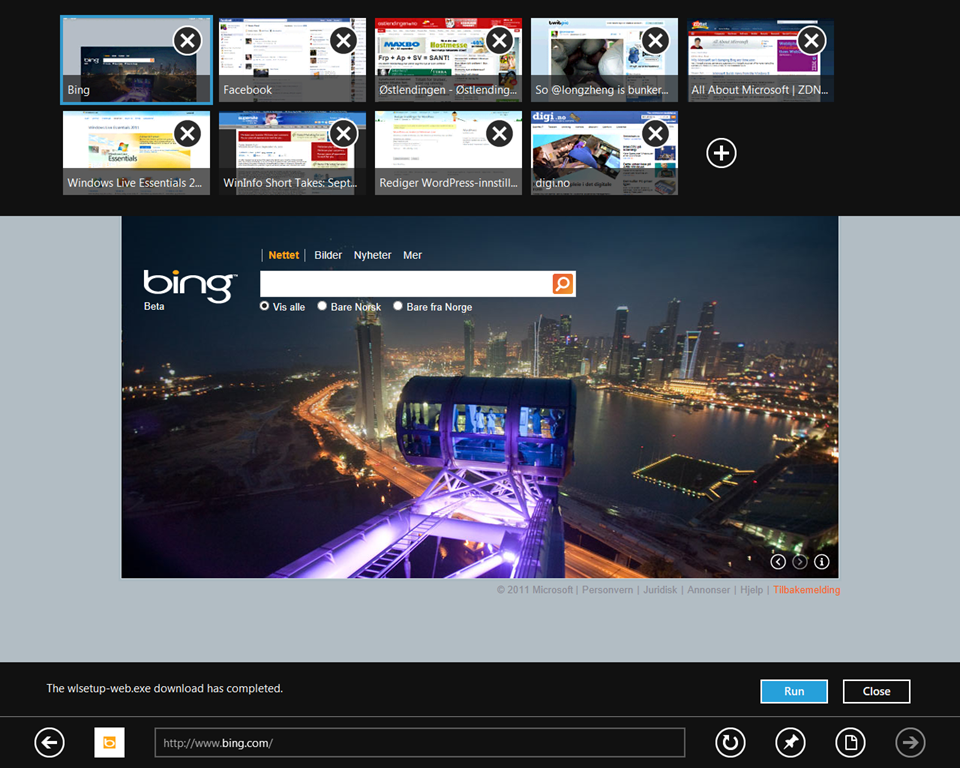Close the Rediger WordPress-innstillinger tab
Image resolution: width=960 pixels, height=768 pixels.
pos(500,134)
